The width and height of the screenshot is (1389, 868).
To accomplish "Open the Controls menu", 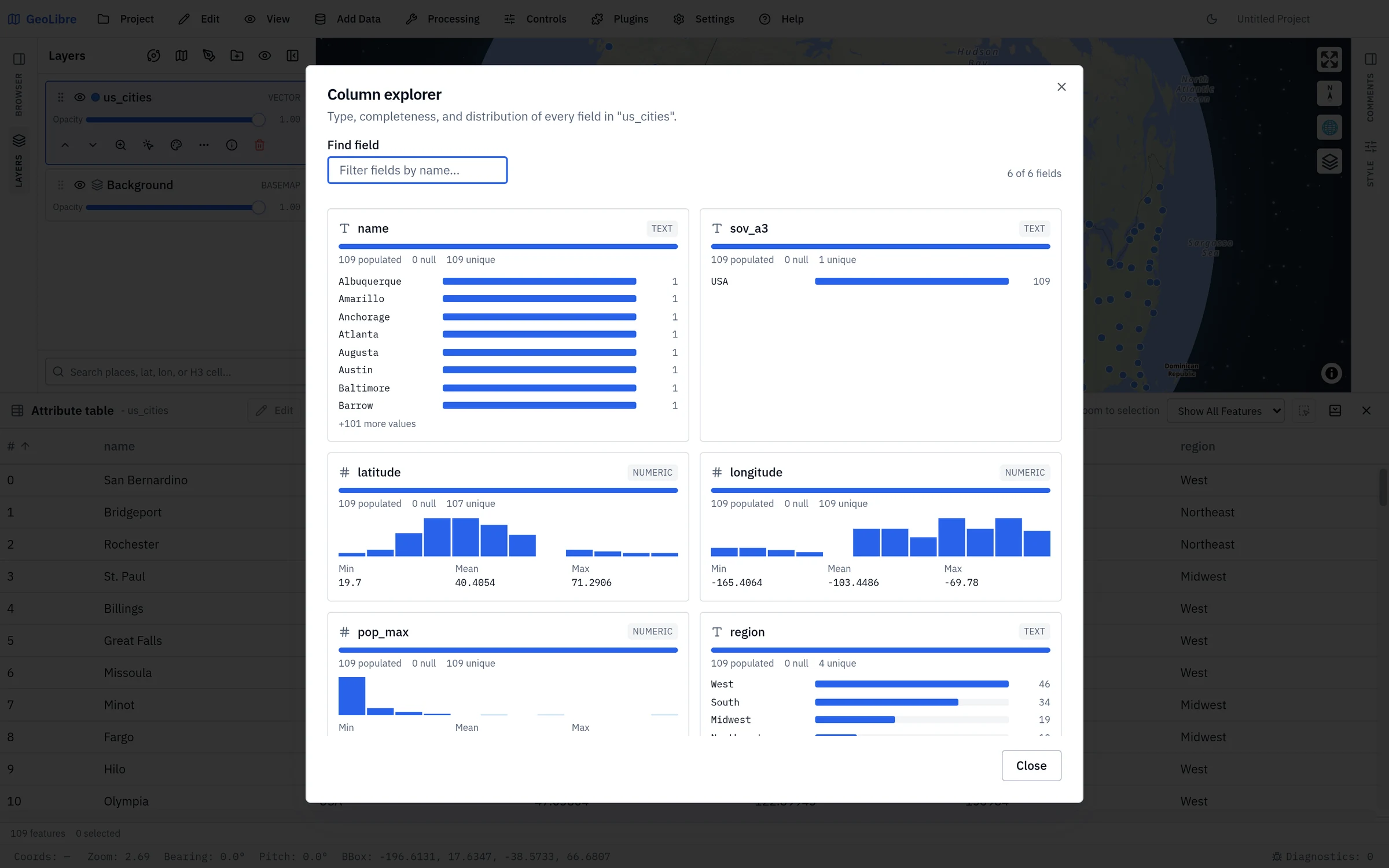I will (535, 19).
